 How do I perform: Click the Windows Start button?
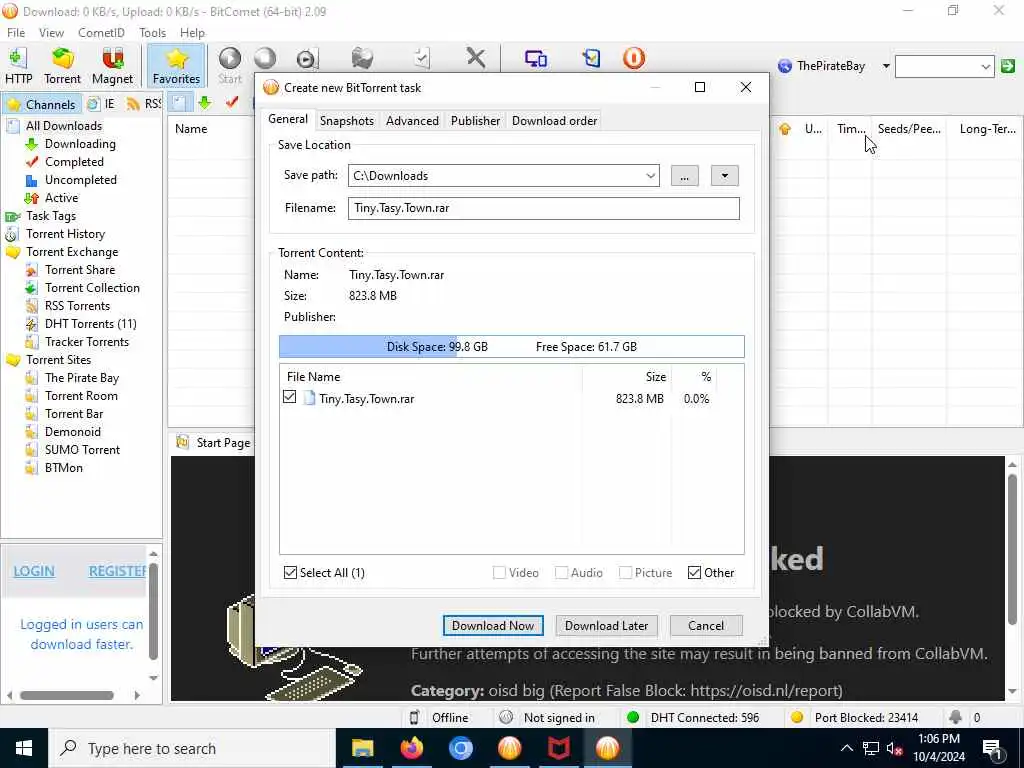(24, 748)
